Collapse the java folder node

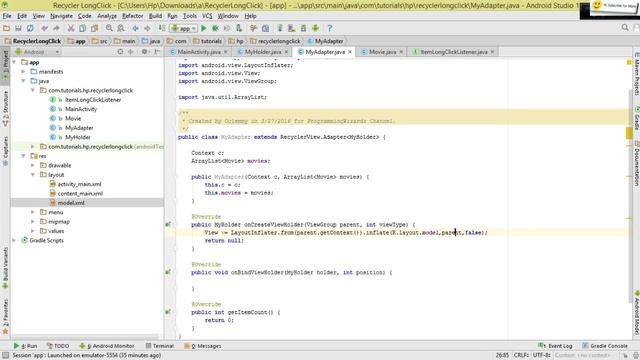(x=24, y=81)
